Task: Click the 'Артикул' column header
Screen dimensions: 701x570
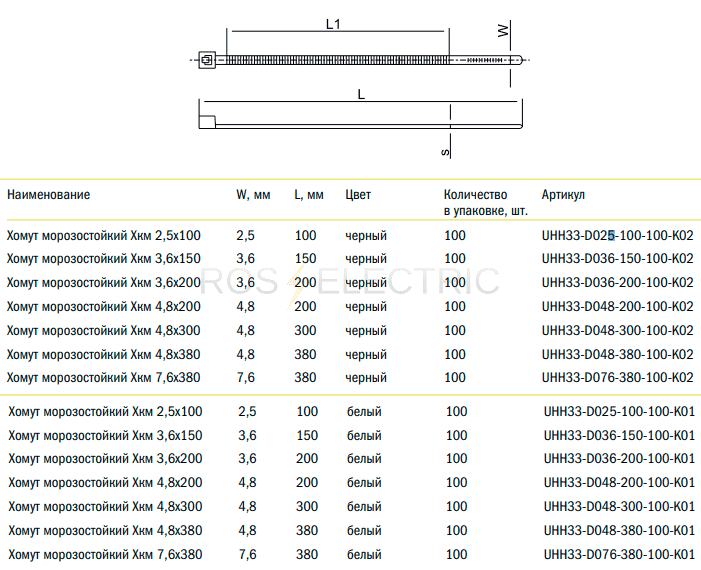Action: (x=563, y=195)
